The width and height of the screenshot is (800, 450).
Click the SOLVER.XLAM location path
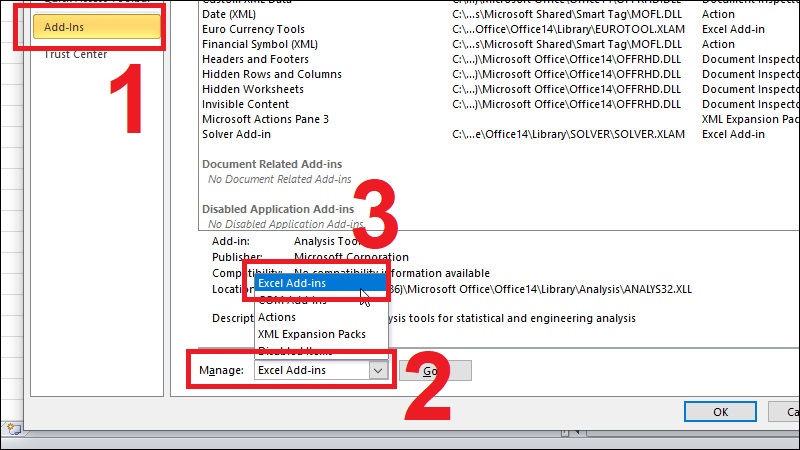568,134
